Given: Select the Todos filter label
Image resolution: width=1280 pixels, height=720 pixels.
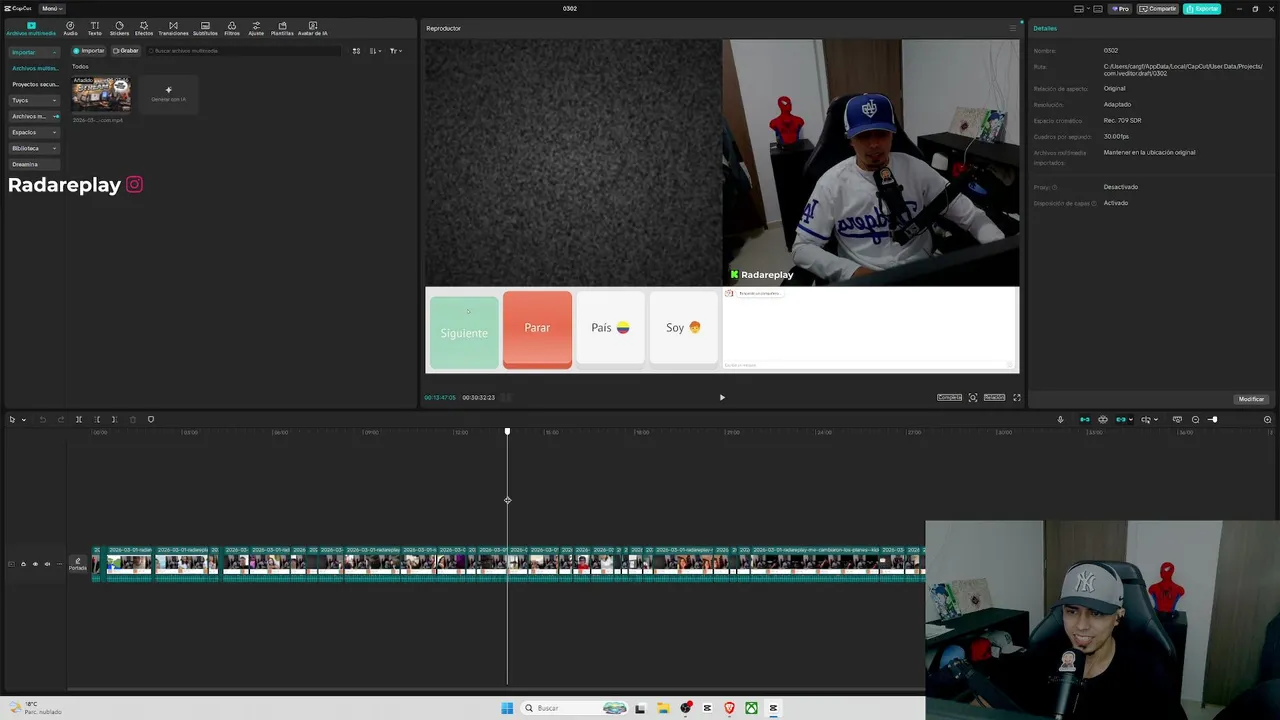Looking at the screenshot, I should 80,67.
